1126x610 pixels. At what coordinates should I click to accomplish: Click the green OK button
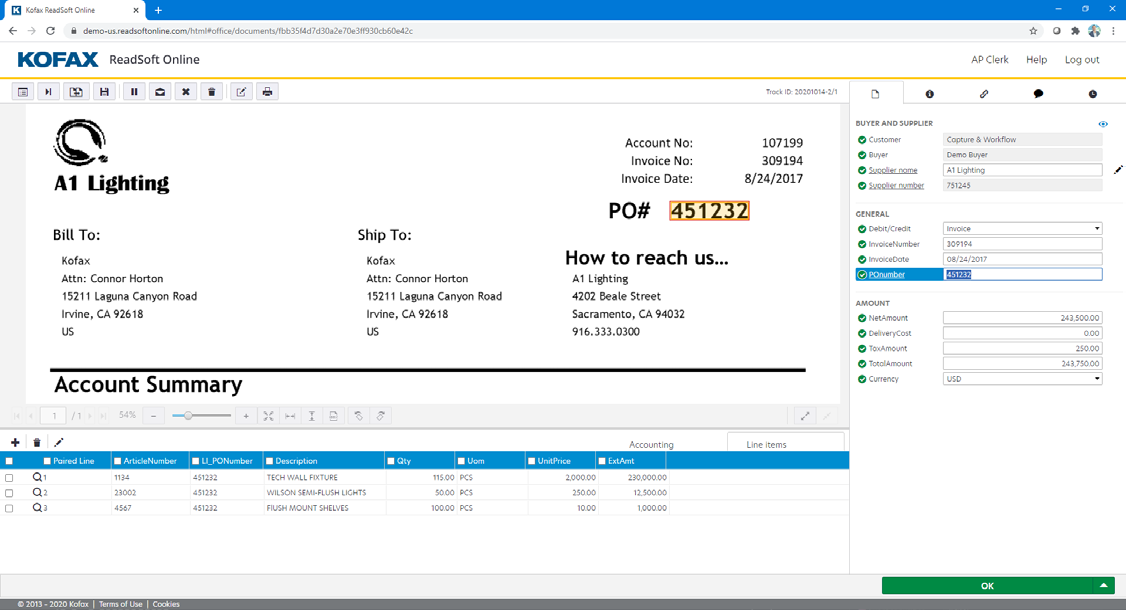point(987,586)
